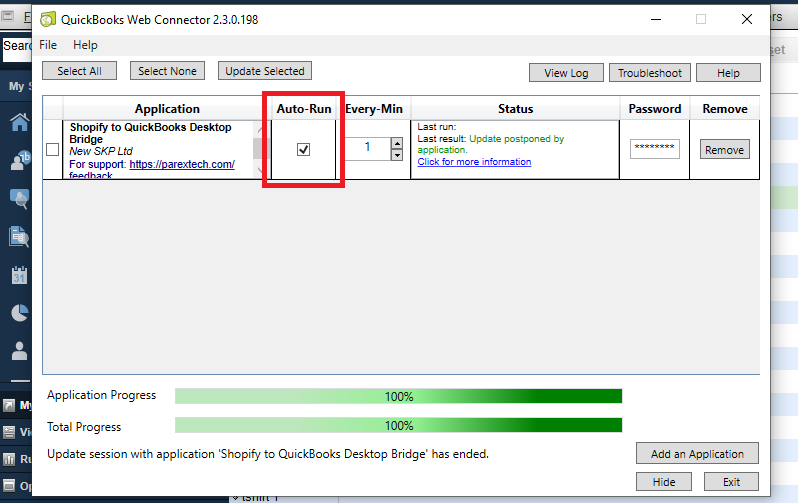
Task: Open the File menu
Action: point(48,45)
